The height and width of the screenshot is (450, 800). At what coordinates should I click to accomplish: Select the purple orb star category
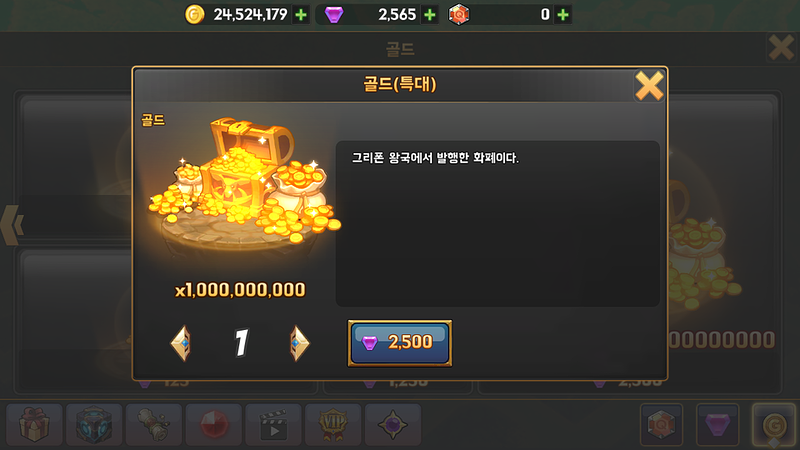[x=392, y=424]
